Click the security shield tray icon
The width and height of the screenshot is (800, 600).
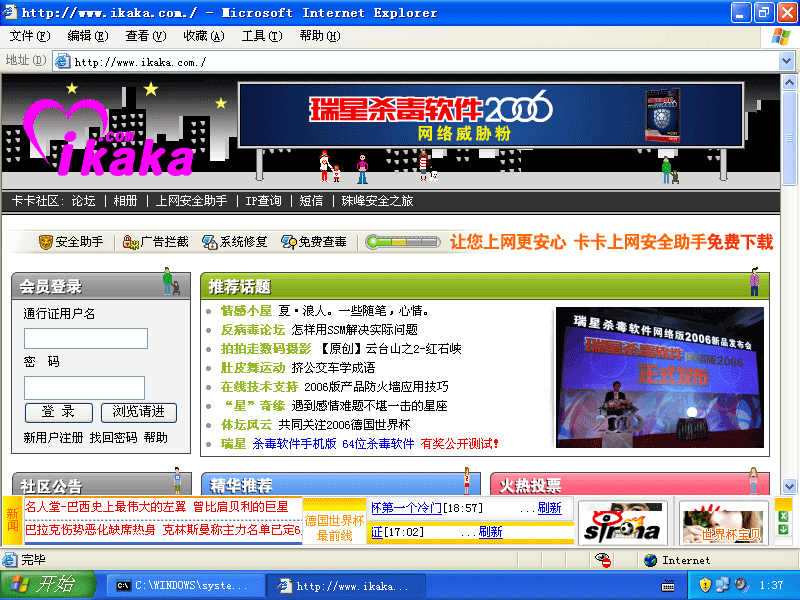point(705,585)
